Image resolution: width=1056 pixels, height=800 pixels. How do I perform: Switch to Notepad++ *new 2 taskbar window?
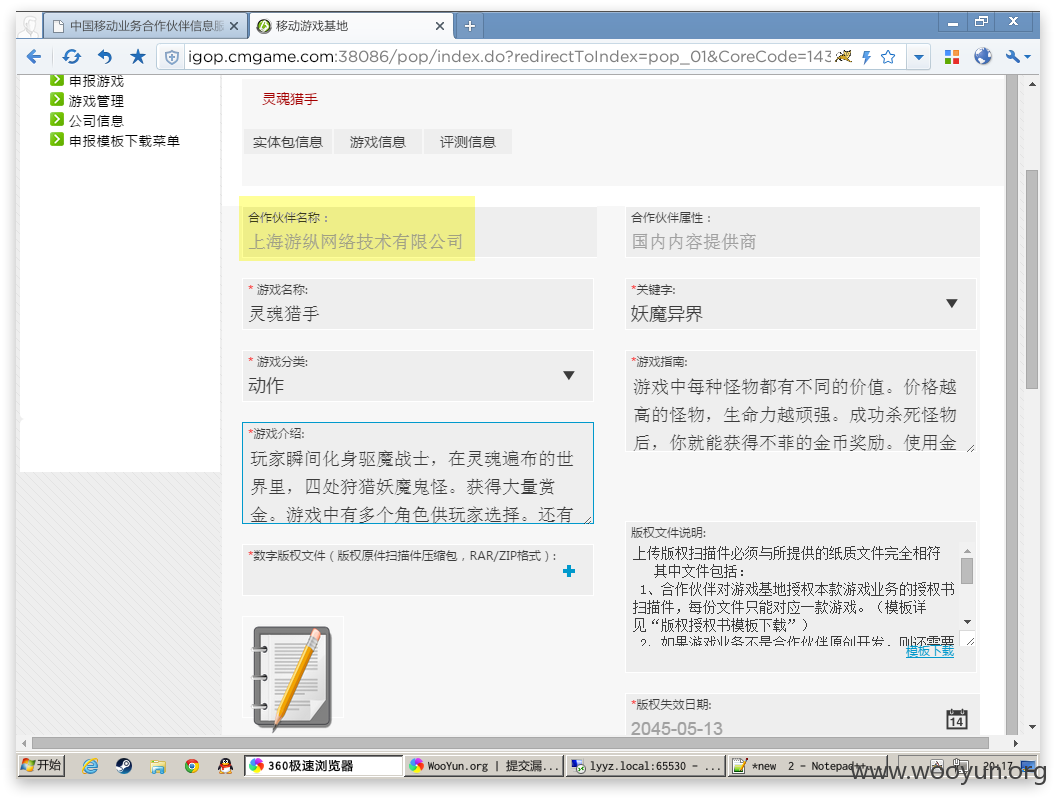point(806,766)
